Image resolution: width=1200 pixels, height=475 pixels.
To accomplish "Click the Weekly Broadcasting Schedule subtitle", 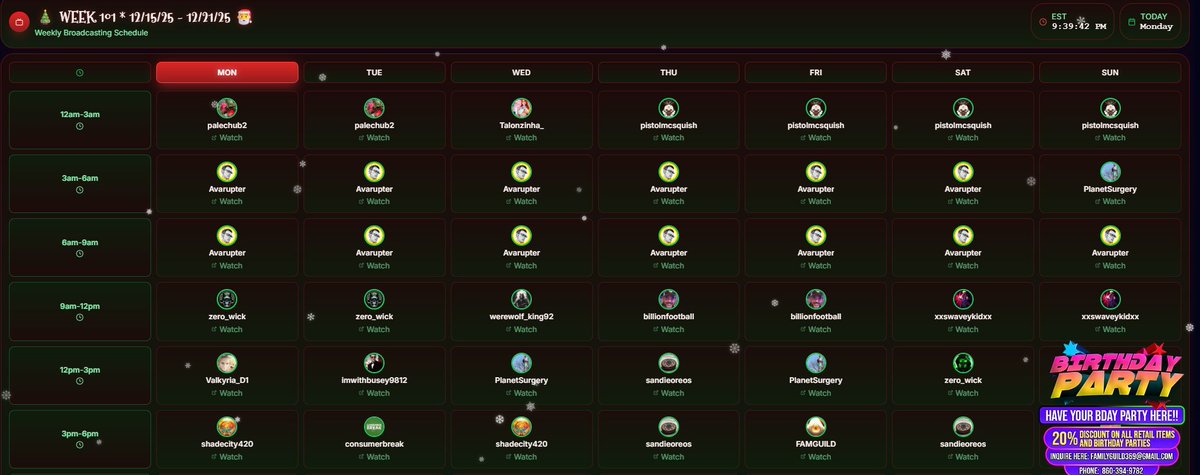I will tap(91, 32).
